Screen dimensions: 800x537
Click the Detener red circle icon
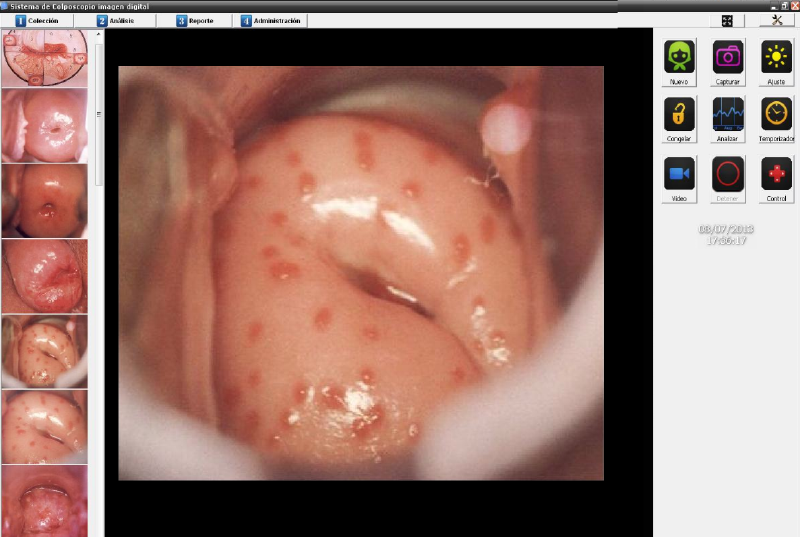point(728,174)
